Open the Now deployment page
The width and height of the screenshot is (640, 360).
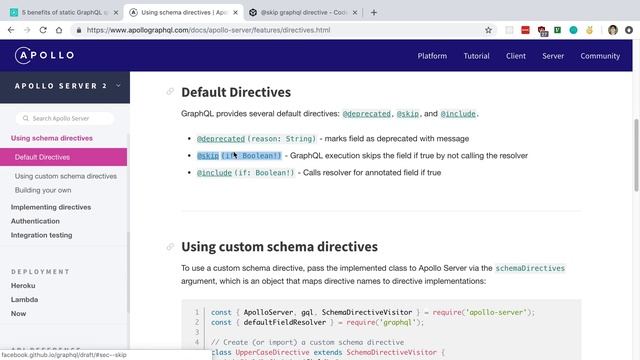coord(18,313)
